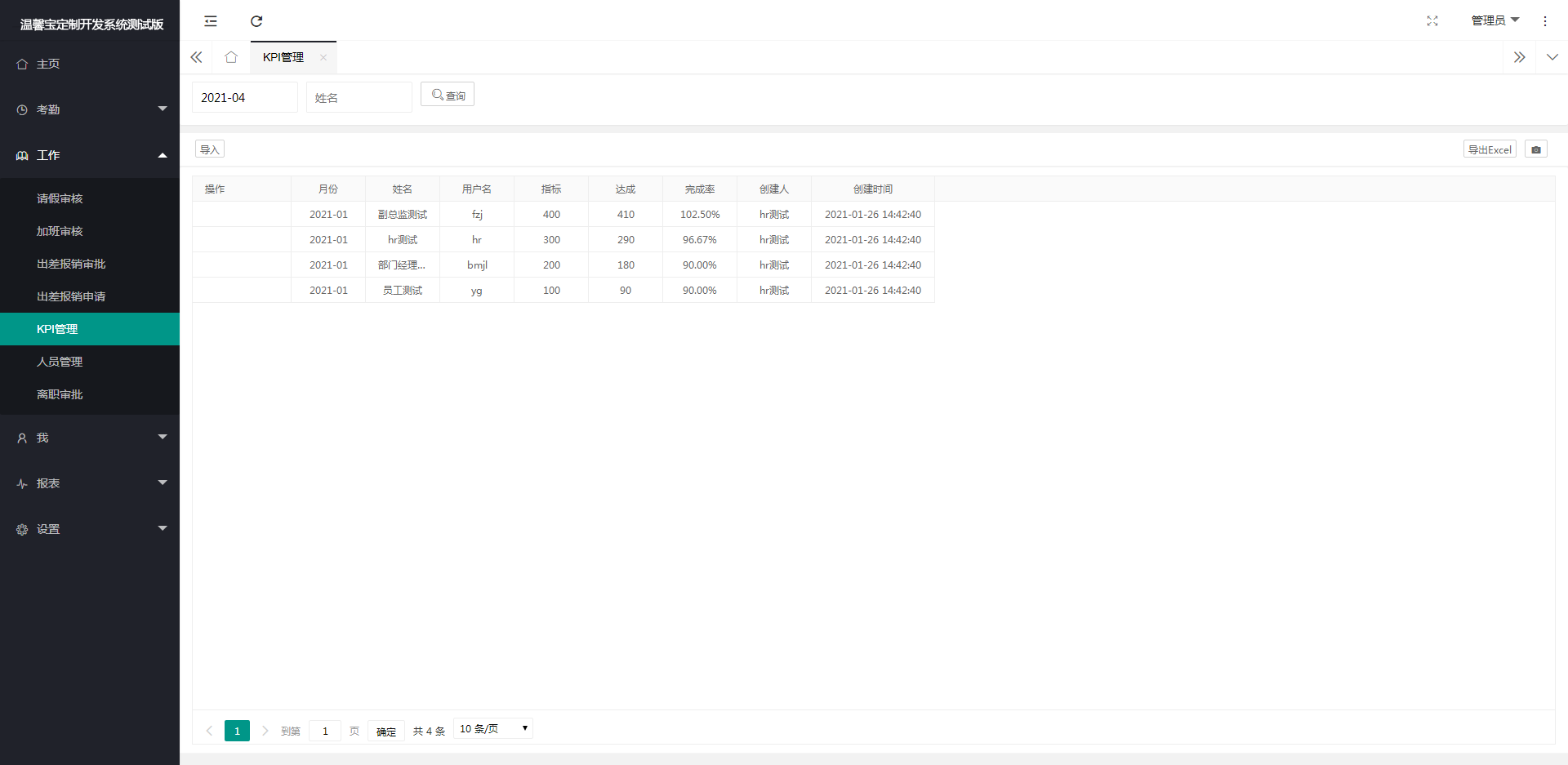Click the 姓名 name input field
The width and height of the screenshot is (1568, 765).
point(359,98)
